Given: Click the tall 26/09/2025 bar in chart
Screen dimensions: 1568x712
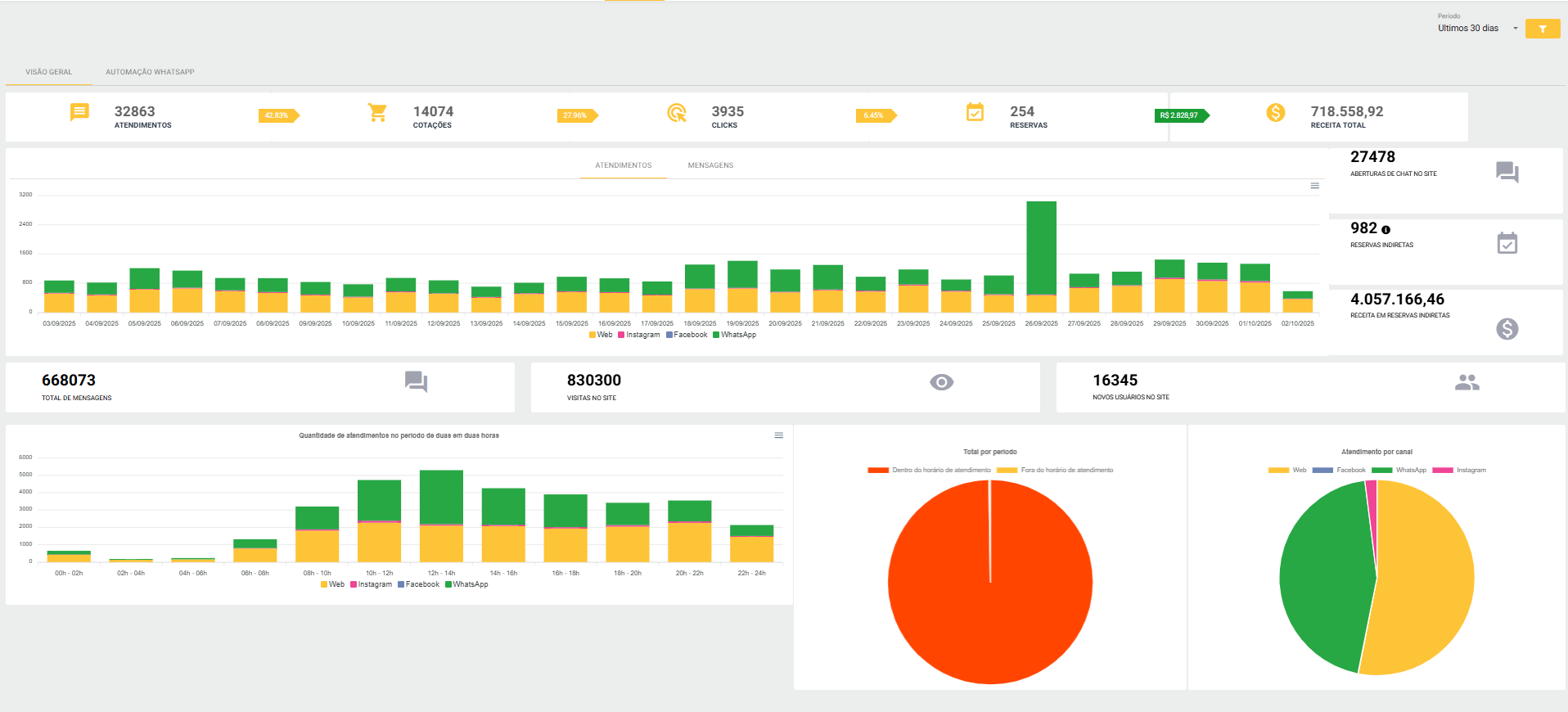Looking at the screenshot, I should click(x=1041, y=257).
